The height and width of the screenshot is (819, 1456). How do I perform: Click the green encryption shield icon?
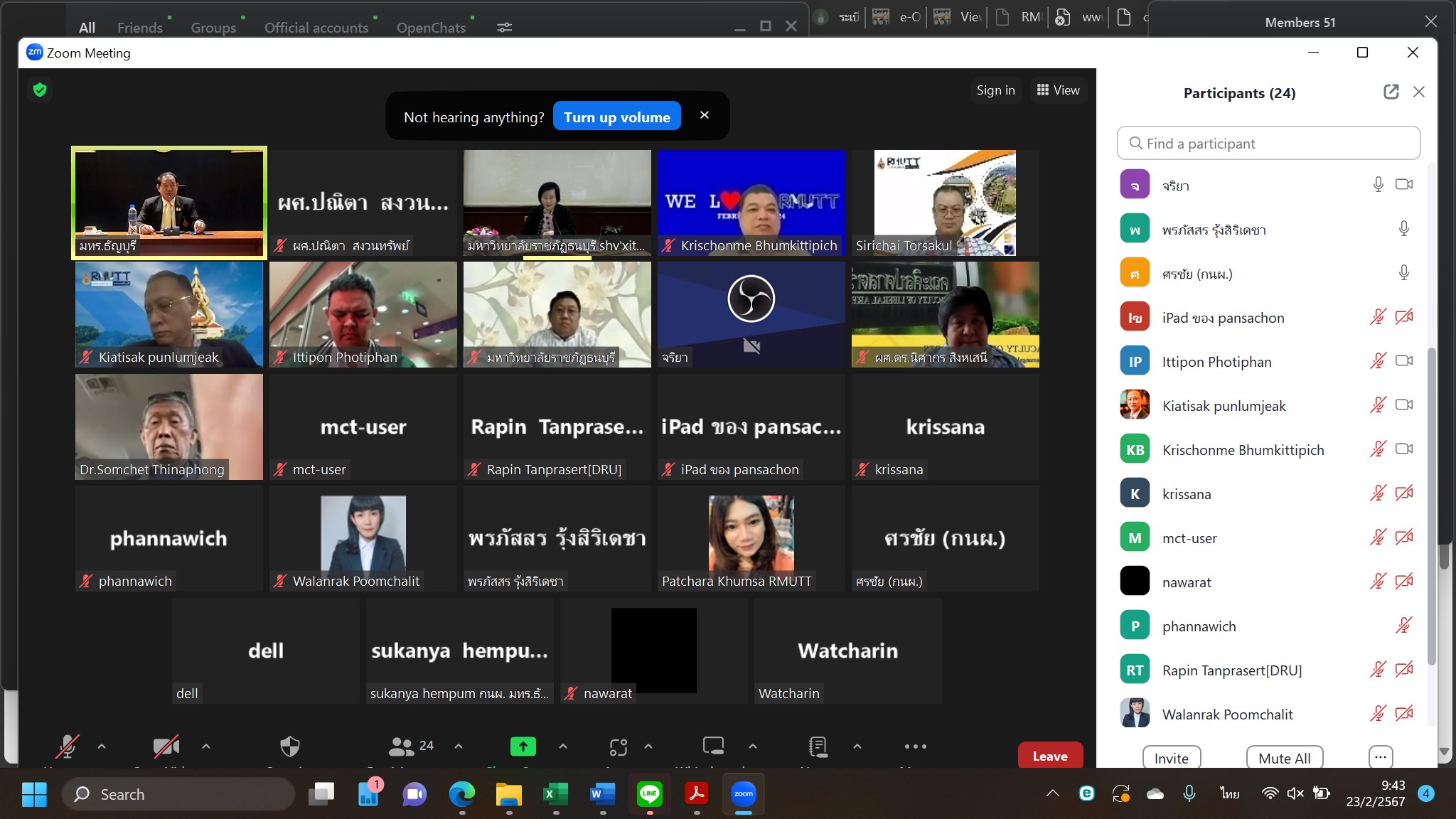coord(40,90)
